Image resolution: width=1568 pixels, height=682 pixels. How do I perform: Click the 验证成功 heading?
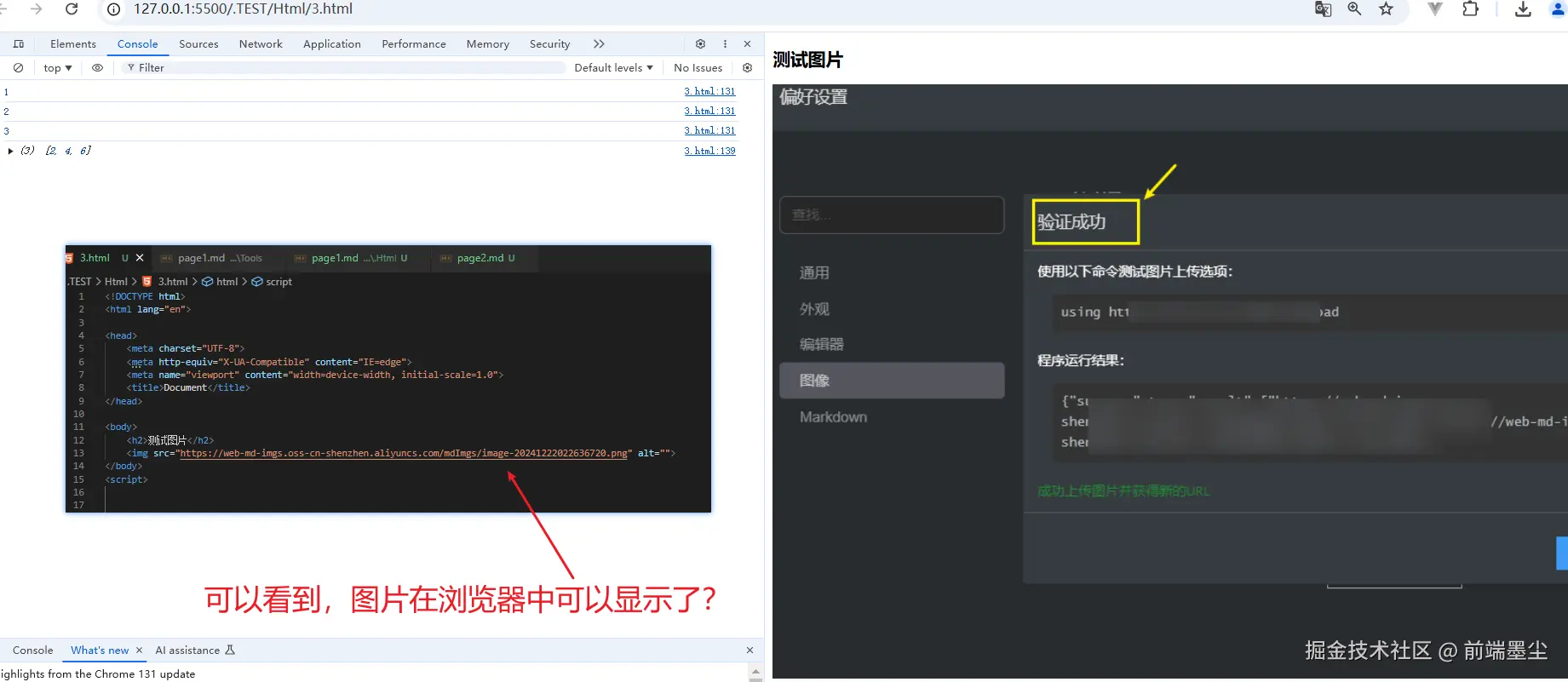(x=1071, y=222)
